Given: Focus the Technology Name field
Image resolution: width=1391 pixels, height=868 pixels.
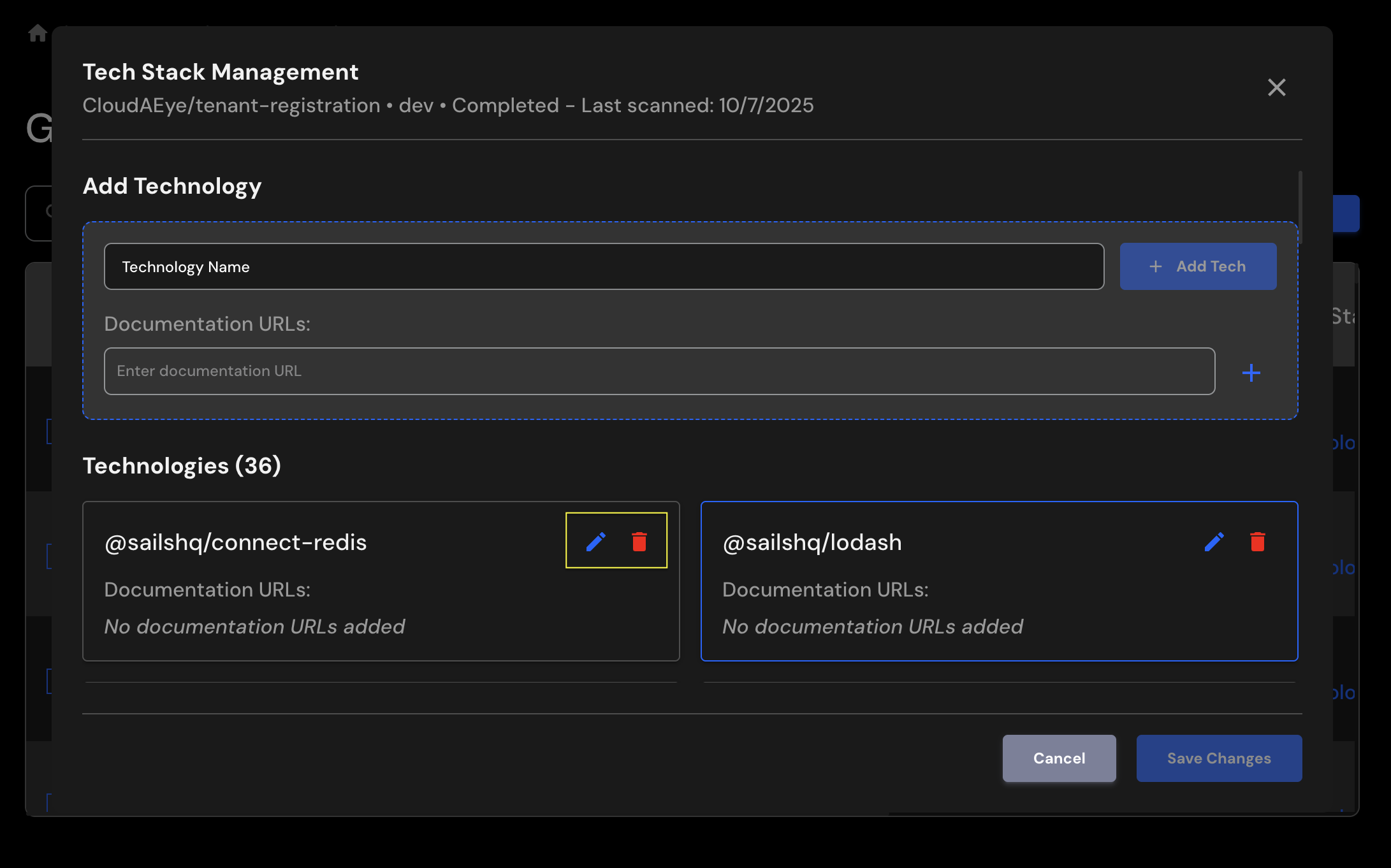Looking at the screenshot, I should [603, 266].
